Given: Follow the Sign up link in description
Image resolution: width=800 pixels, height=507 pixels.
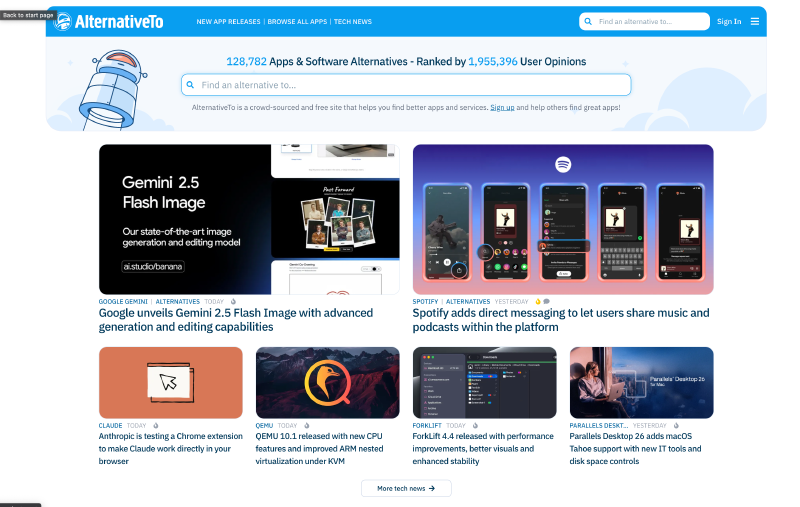Looking at the screenshot, I should (502, 107).
